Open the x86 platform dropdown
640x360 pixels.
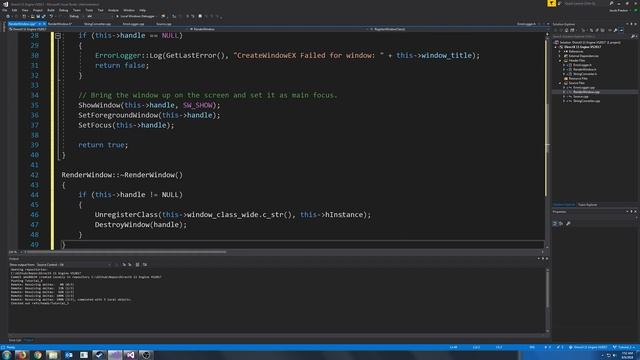pos(100,16)
